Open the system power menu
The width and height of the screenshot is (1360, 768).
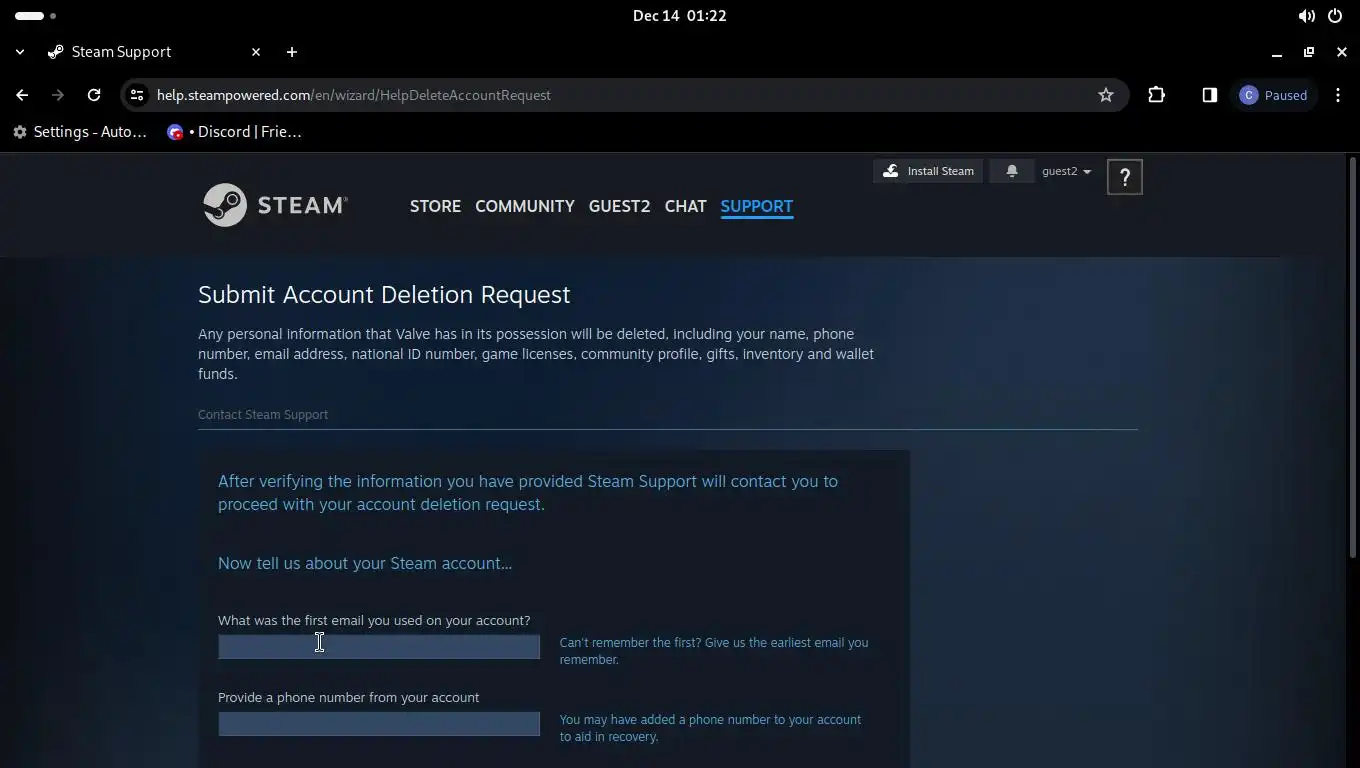click(x=1334, y=16)
